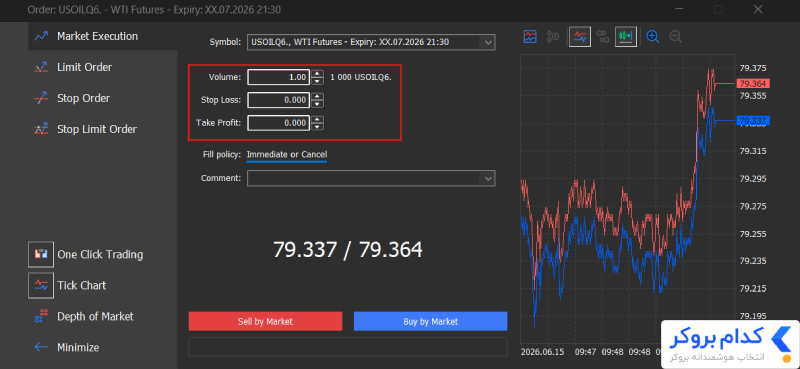The height and width of the screenshot is (369, 800).
Task: Maximize the order window
Action: click(718, 9)
